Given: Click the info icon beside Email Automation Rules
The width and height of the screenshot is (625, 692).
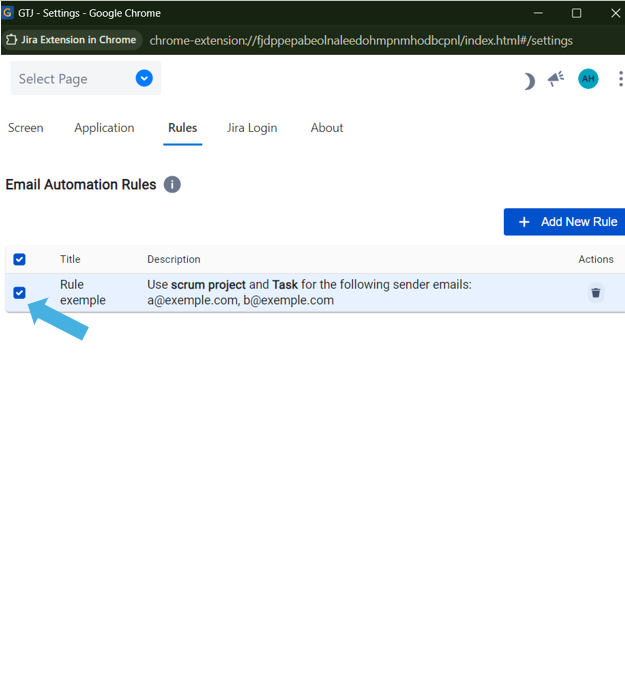Looking at the screenshot, I should (x=172, y=185).
